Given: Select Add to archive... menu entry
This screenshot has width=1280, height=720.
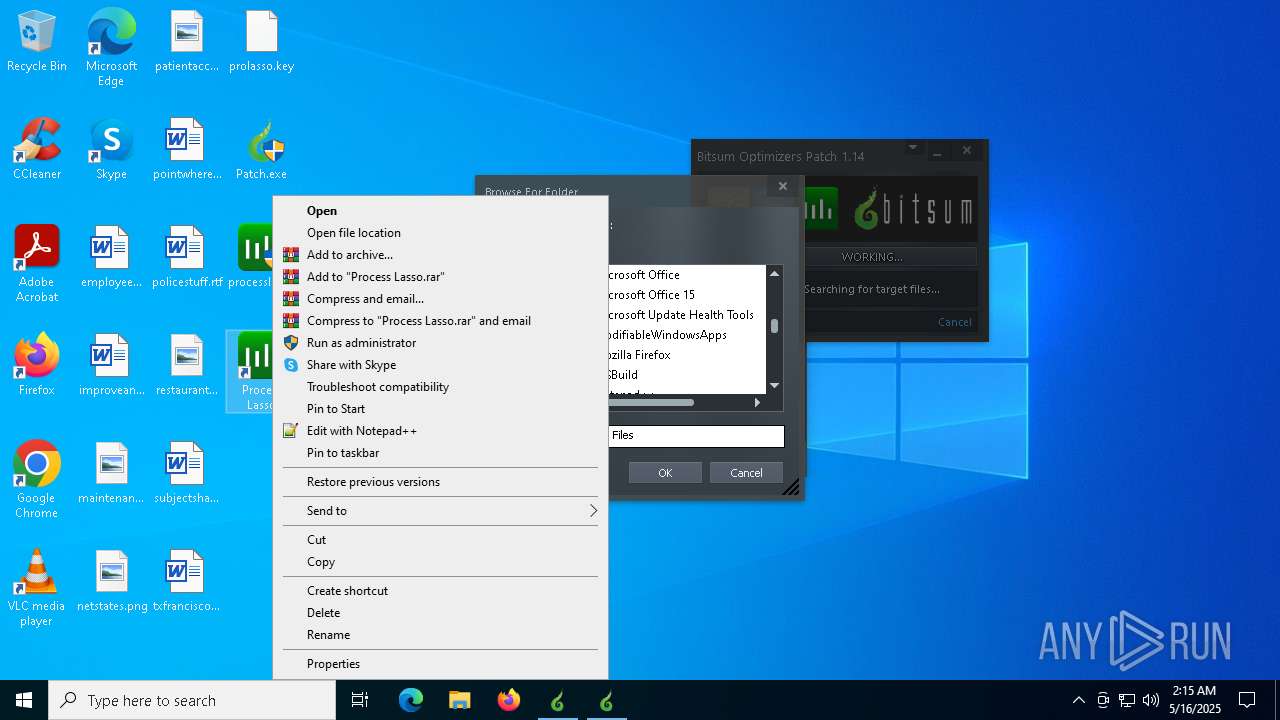Looking at the screenshot, I should (440, 255).
